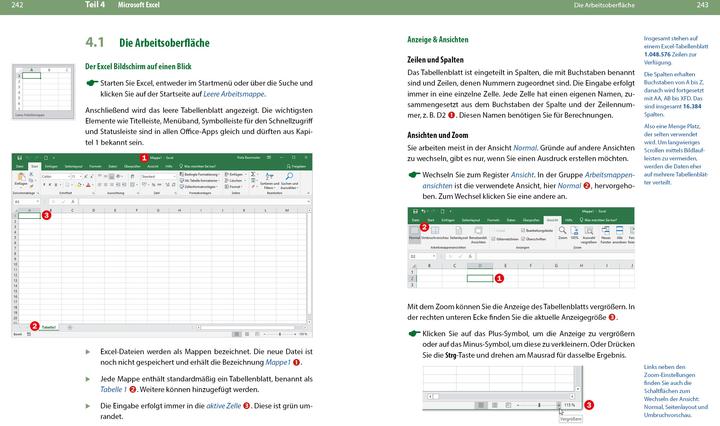
Task: Click the plus zoom-in button in status bar
Action: coord(558,404)
